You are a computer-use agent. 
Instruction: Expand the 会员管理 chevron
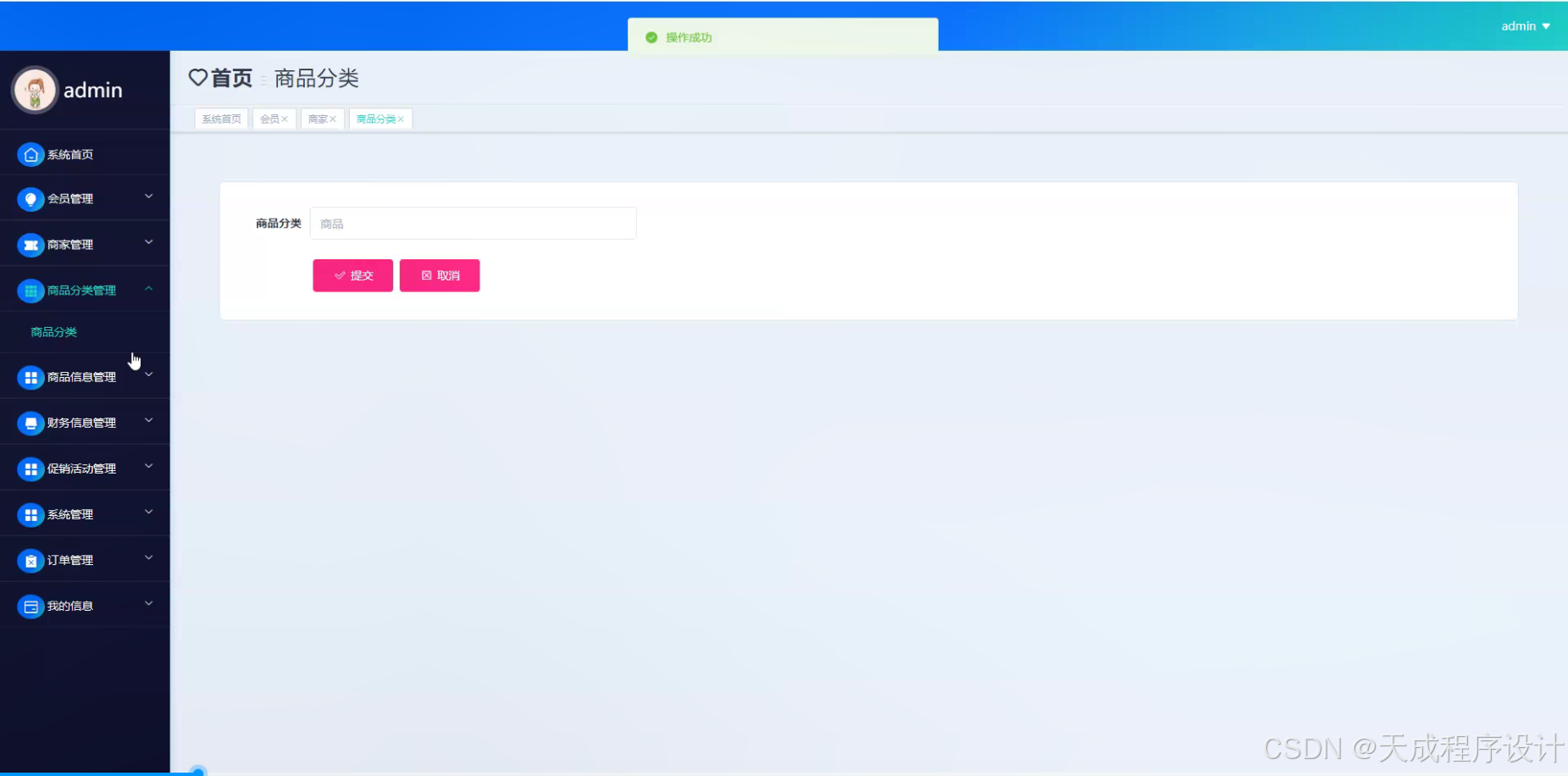pyautogui.click(x=148, y=197)
